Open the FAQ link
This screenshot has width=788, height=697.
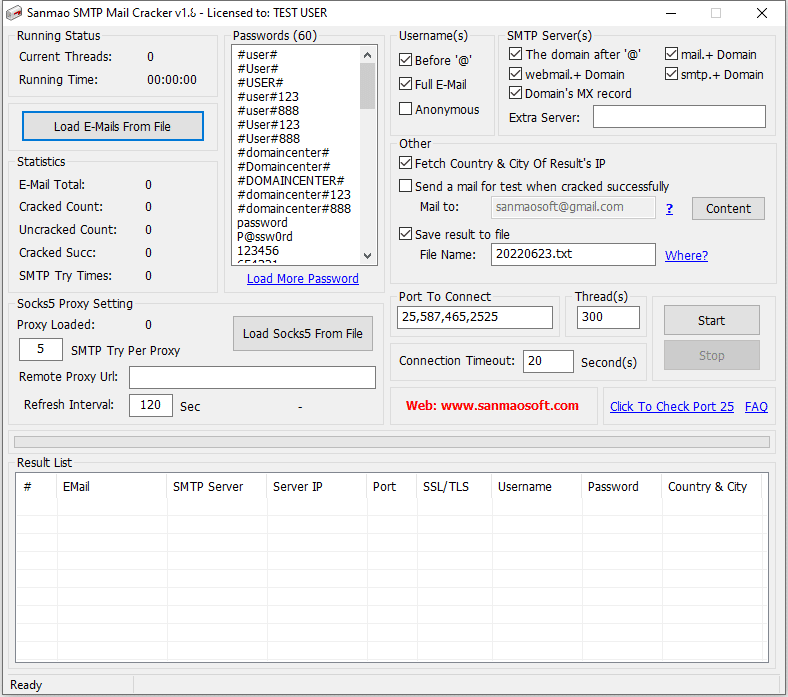coord(756,406)
